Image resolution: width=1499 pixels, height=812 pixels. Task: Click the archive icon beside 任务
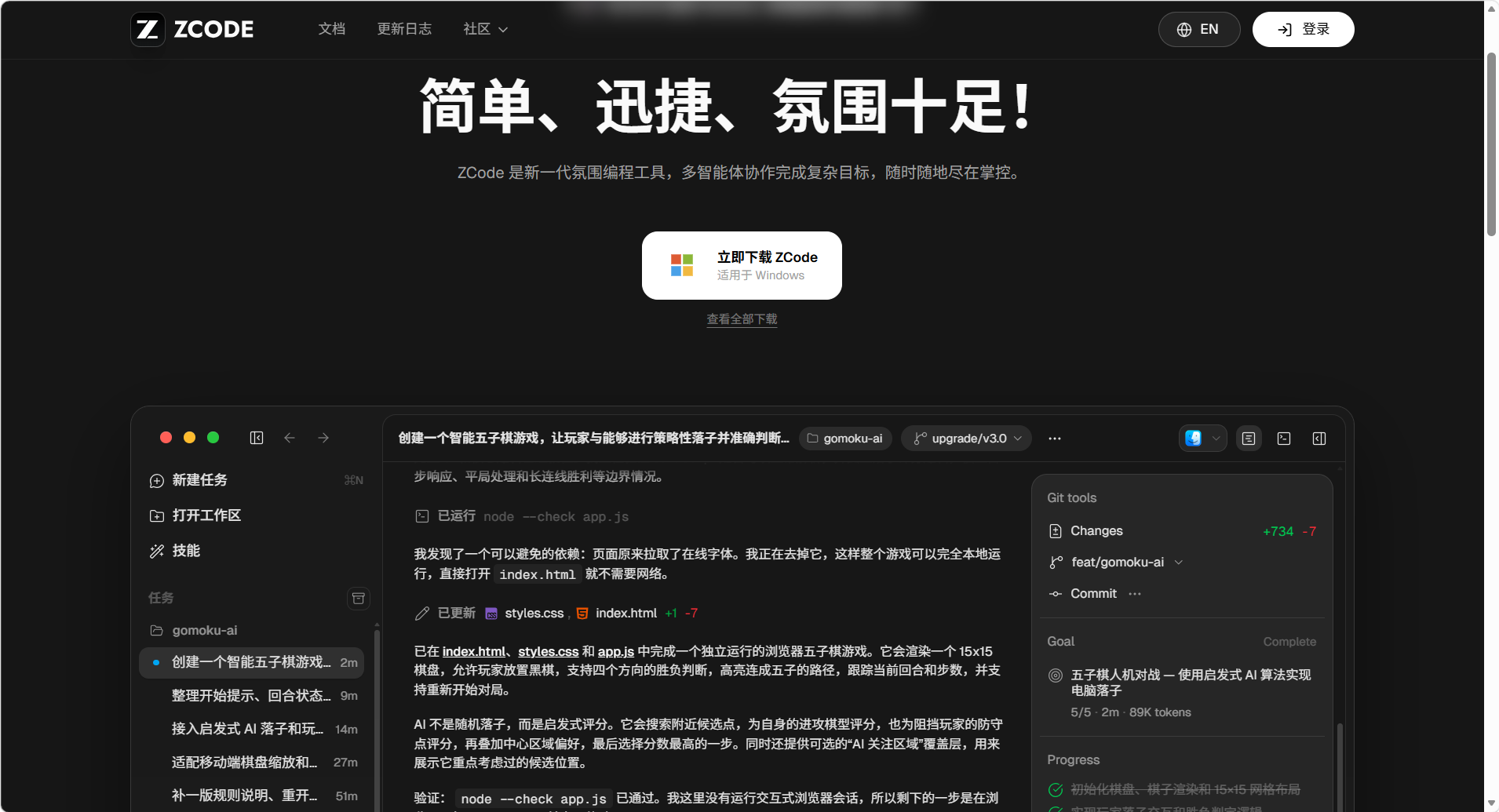tap(359, 599)
